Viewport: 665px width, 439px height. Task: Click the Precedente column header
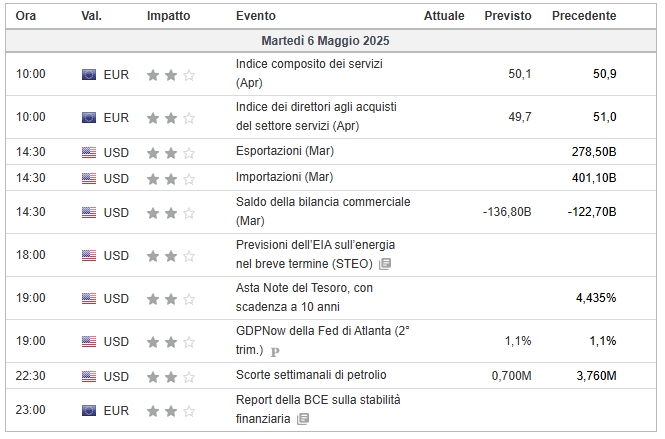[584, 16]
